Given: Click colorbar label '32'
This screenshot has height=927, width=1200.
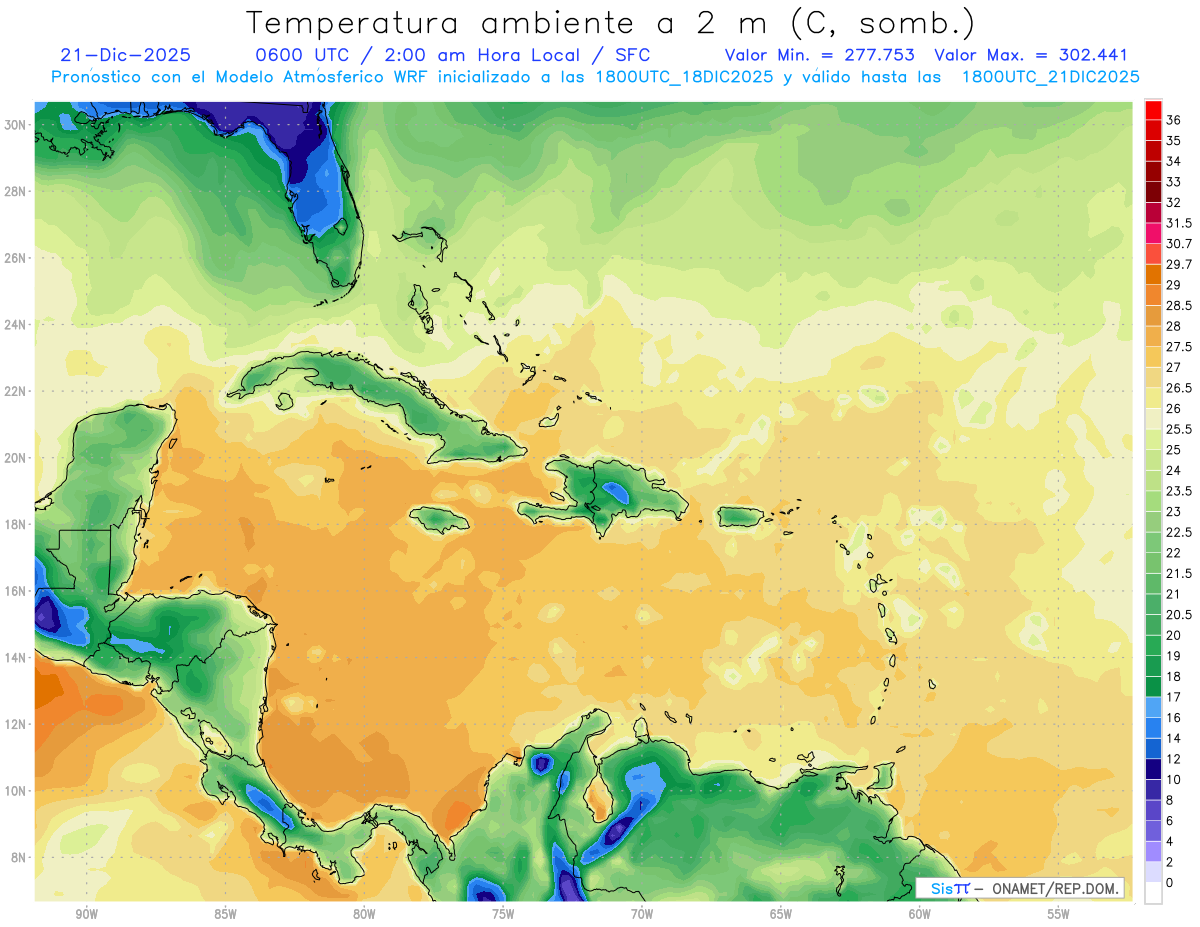Looking at the screenshot, I should 1173,202.
